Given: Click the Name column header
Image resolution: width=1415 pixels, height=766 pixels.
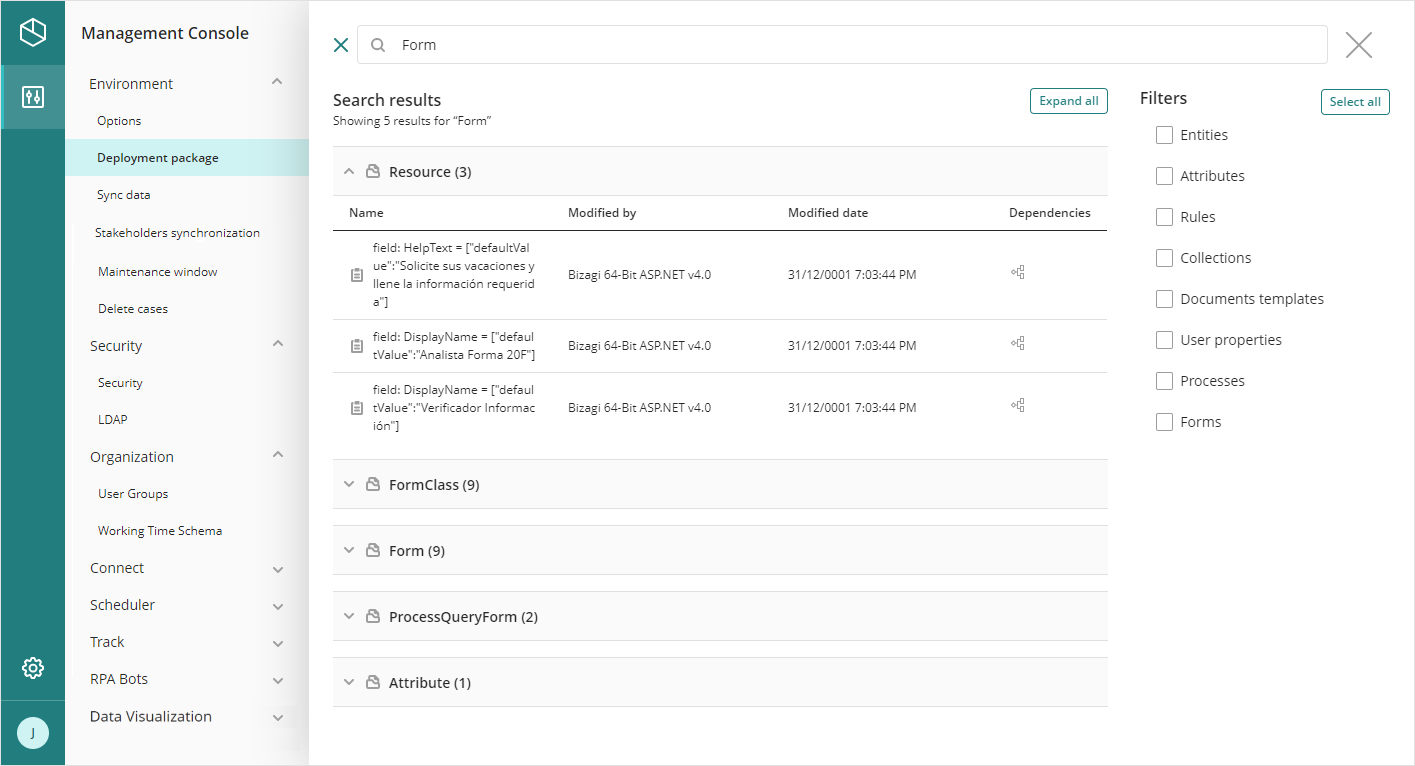Looking at the screenshot, I should pos(366,213).
